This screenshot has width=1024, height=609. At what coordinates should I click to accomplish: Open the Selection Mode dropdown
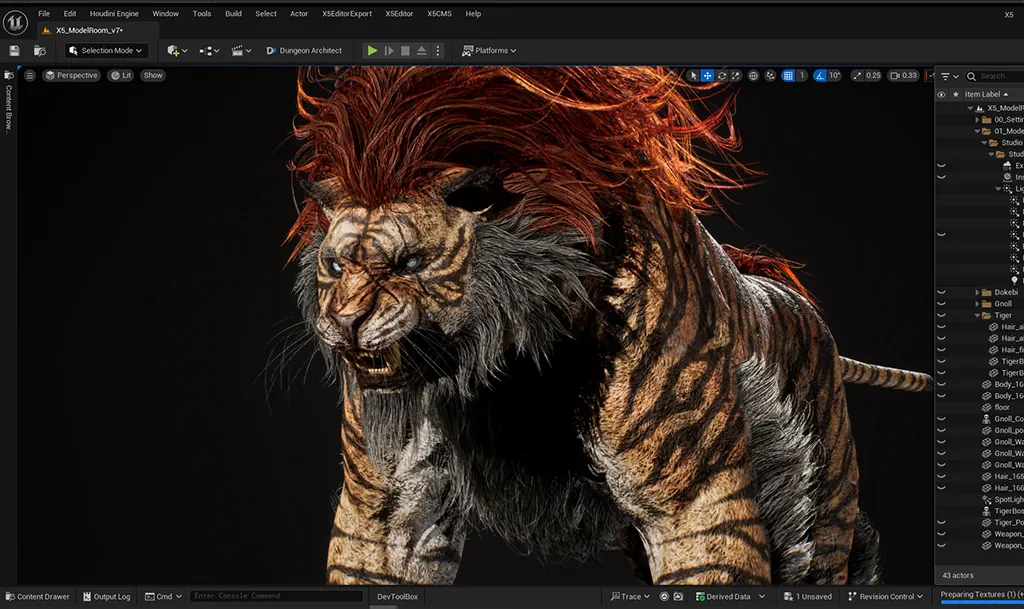[106, 51]
